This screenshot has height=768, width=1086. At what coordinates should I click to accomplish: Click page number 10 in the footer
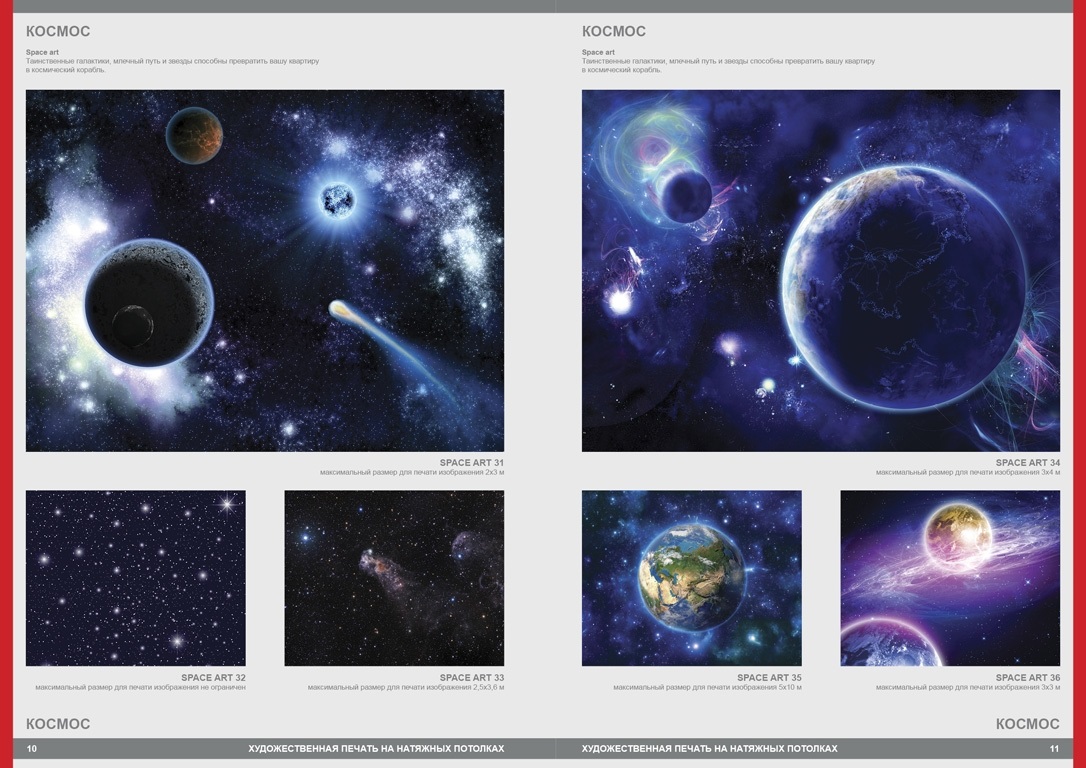32,748
